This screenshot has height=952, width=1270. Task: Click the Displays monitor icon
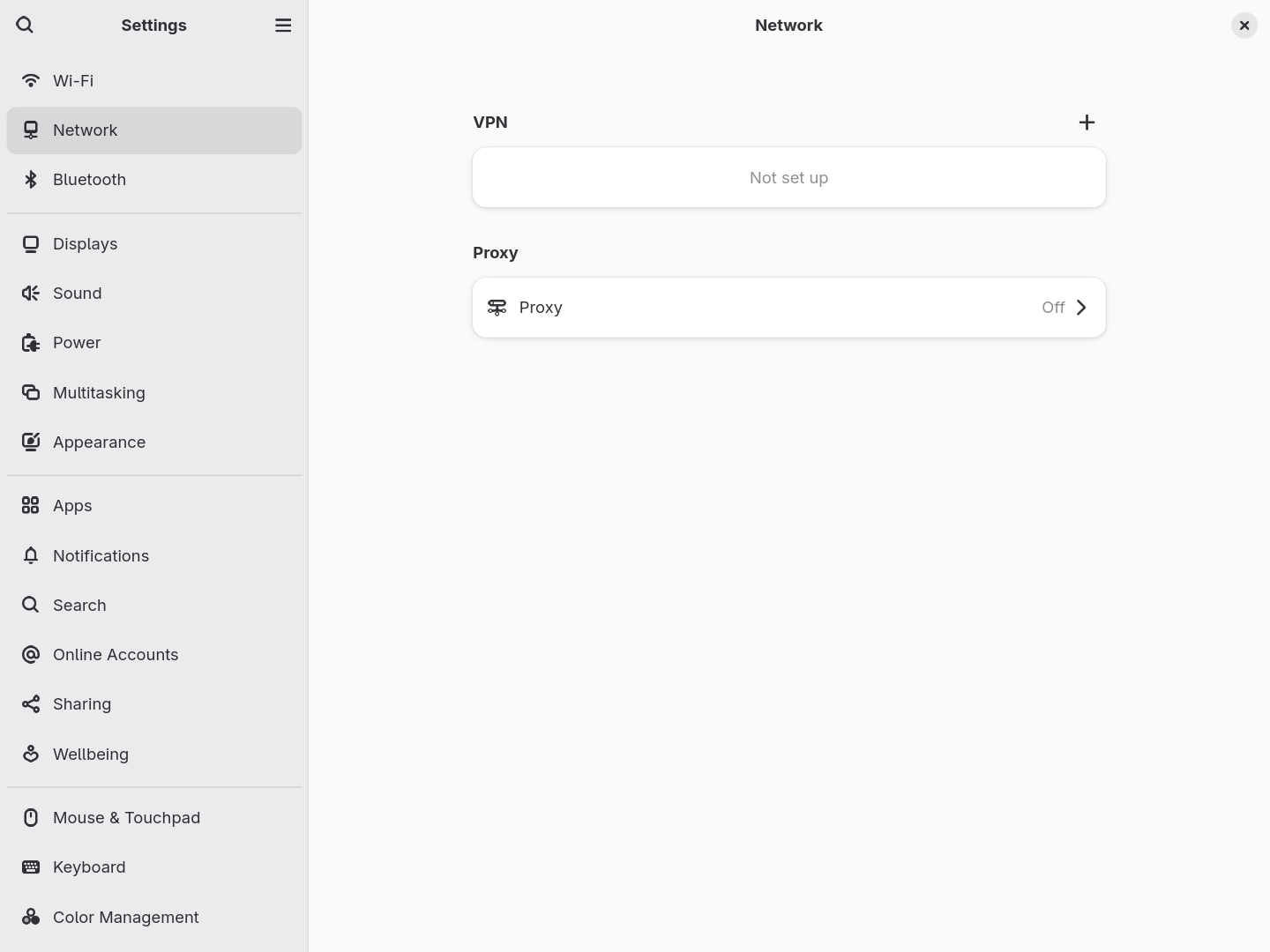point(30,243)
